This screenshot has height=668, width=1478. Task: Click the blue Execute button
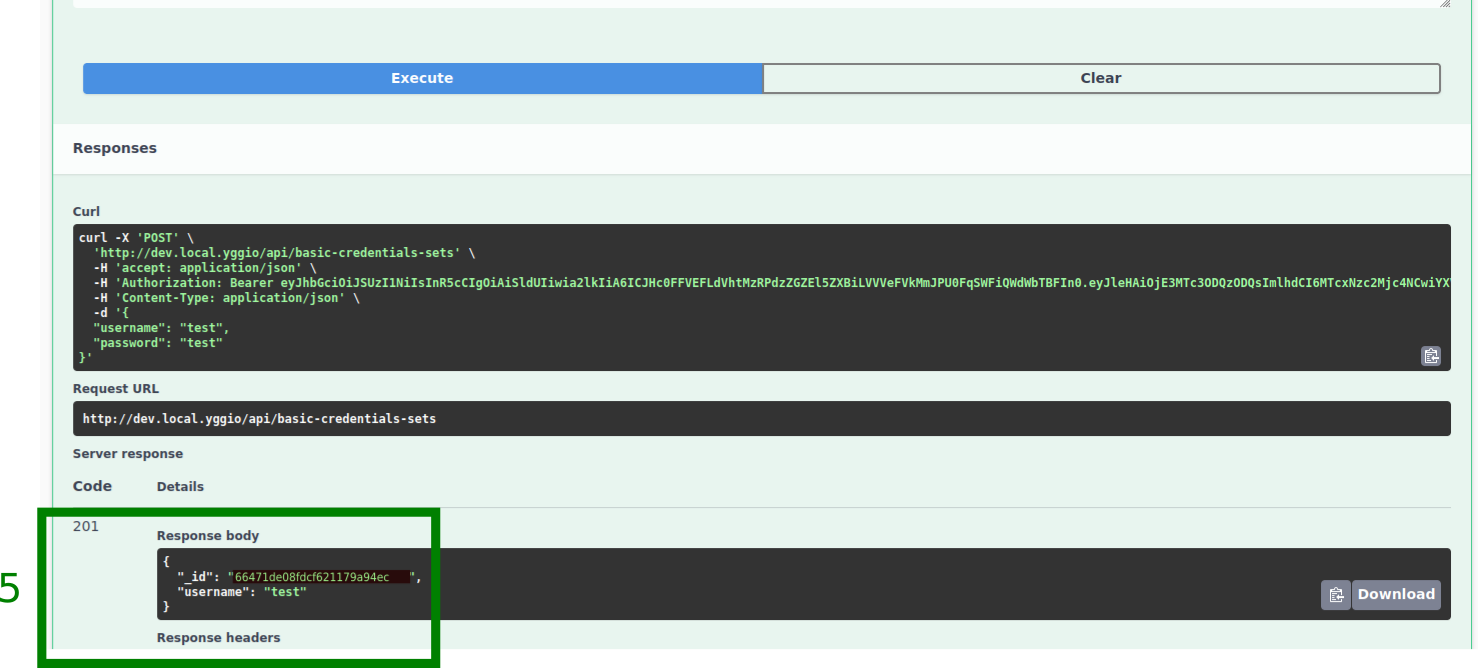(x=422, y=78)
